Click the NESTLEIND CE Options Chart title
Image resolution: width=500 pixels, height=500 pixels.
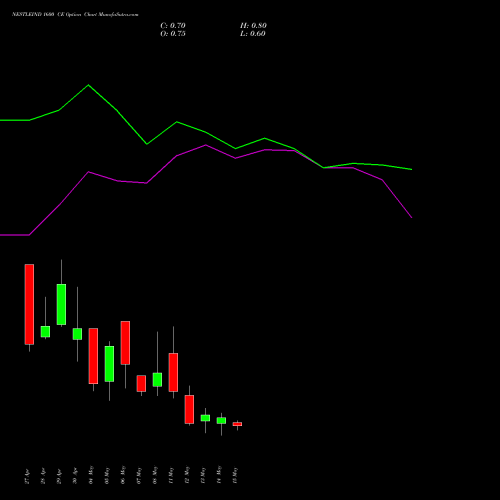(75, 15)
